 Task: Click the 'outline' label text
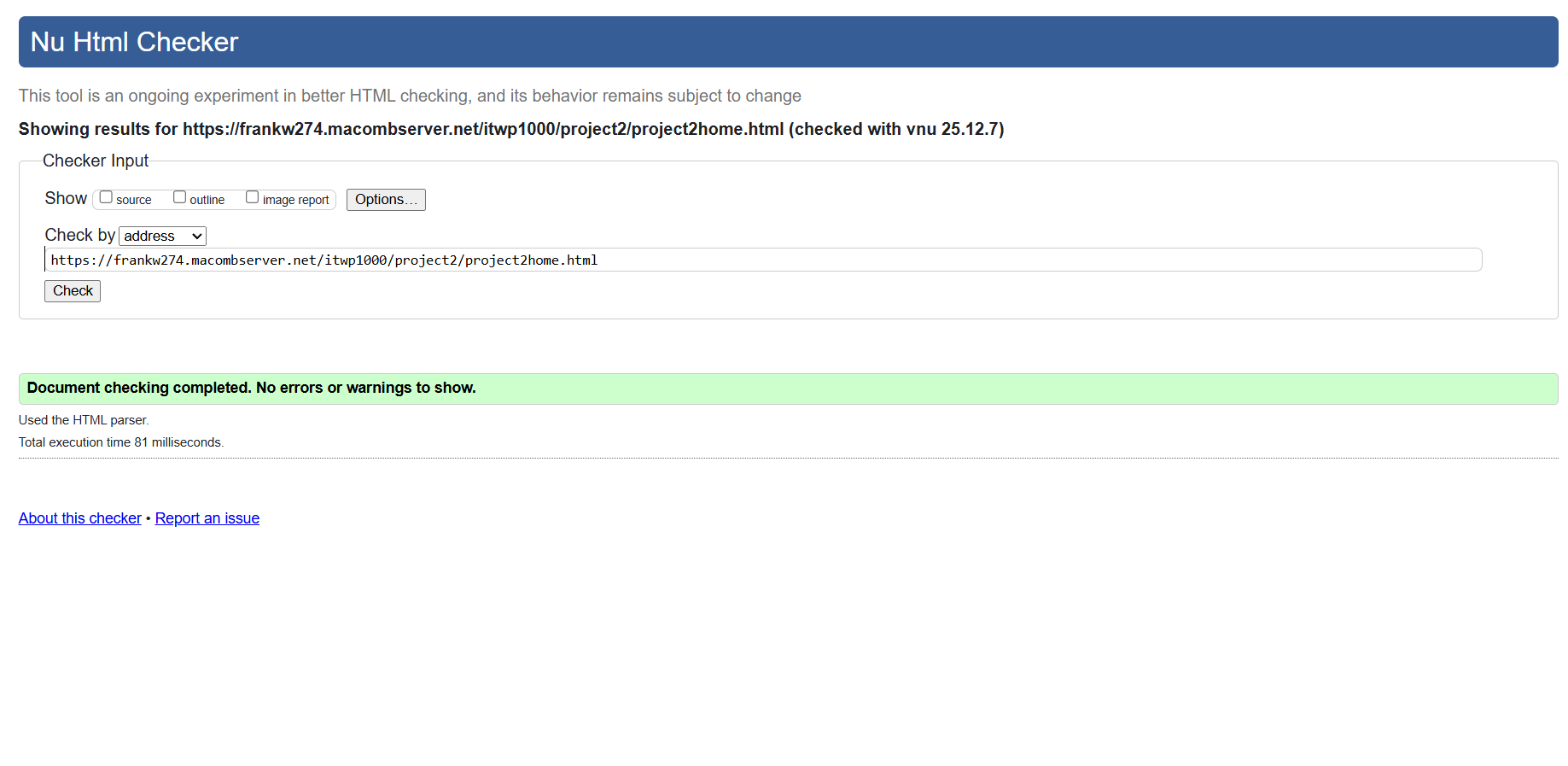pos(207,200)
